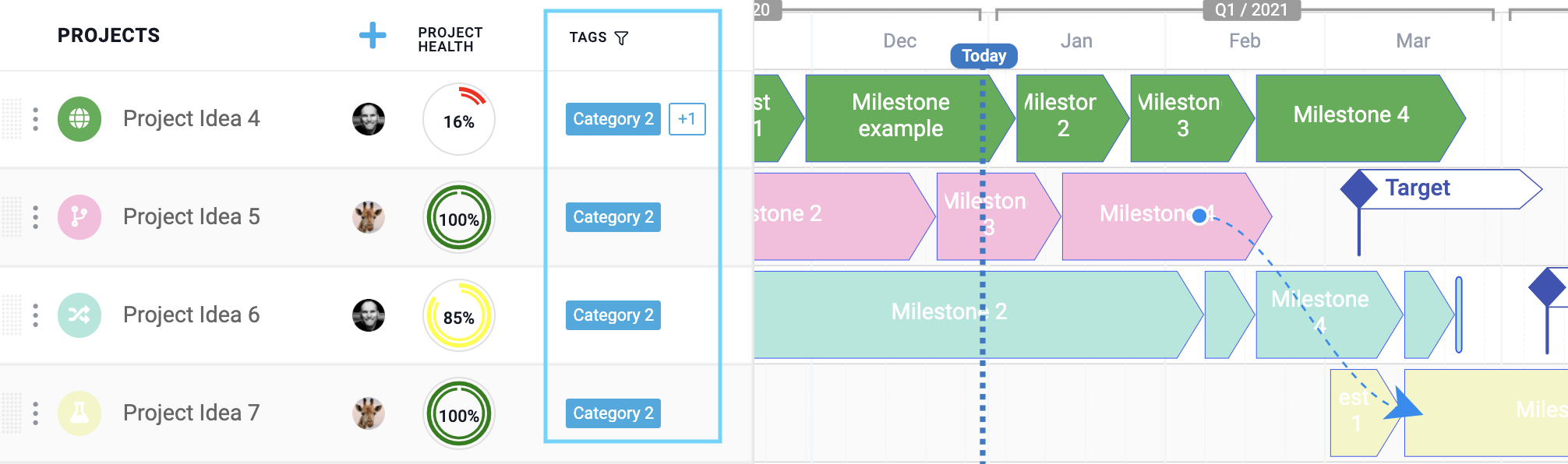Open the TAGS filter funnel icon

click(621, 38)
